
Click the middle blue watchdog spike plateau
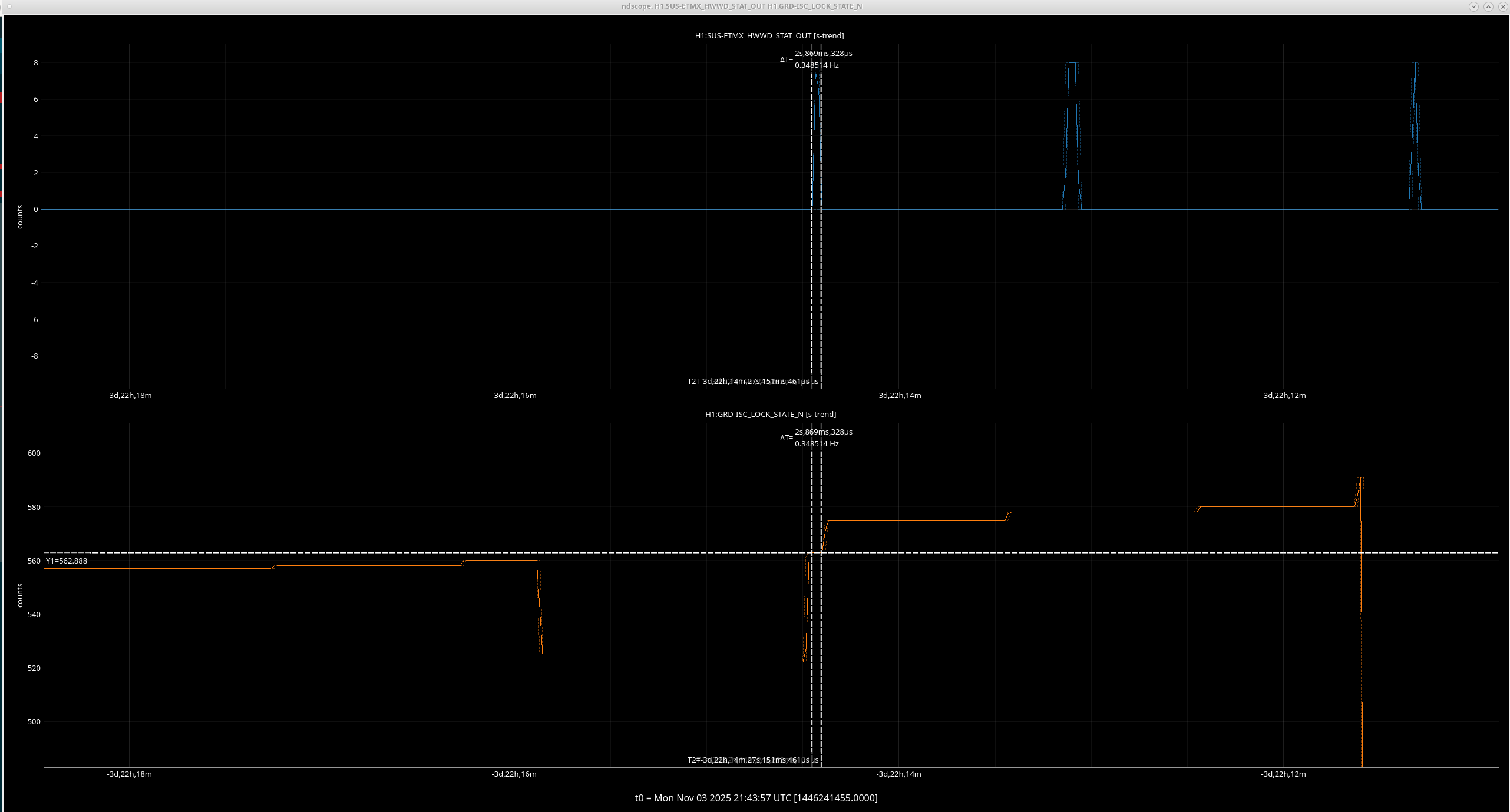(x=1072, y=63)
